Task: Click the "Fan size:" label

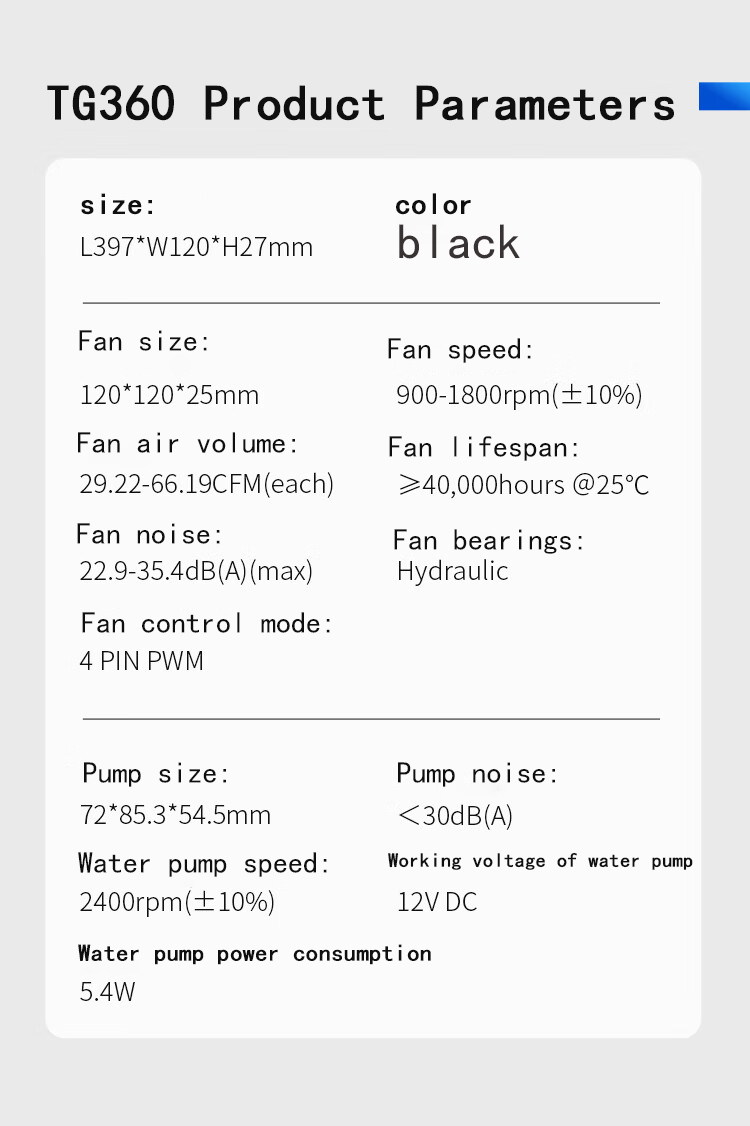Action: (144, 342)
